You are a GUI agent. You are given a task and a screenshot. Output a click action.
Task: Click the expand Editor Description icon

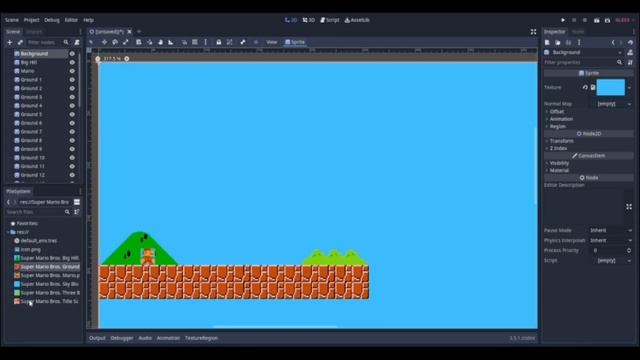click(629, 207)
